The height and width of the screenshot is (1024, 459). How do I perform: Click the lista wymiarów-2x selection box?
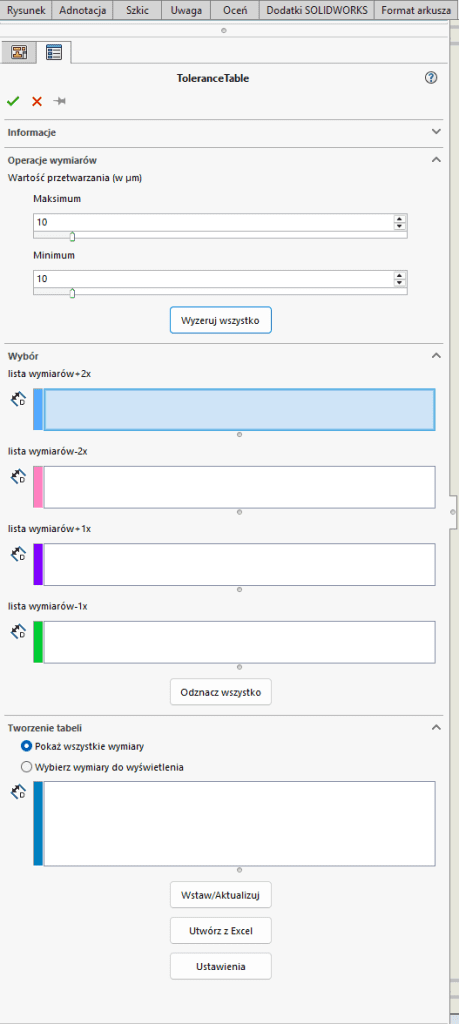239,487
